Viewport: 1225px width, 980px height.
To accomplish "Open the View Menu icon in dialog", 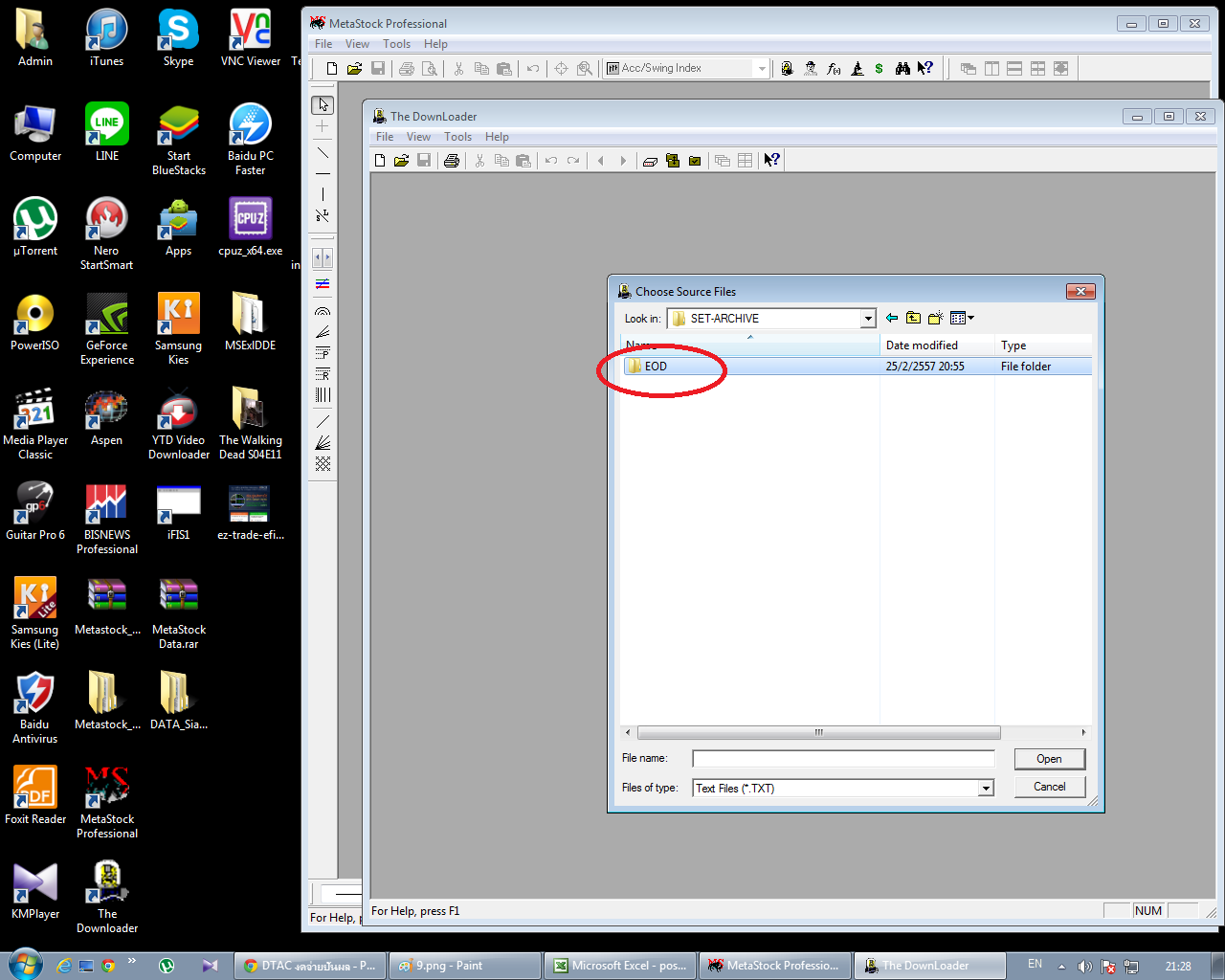I will tap(962, 318).
